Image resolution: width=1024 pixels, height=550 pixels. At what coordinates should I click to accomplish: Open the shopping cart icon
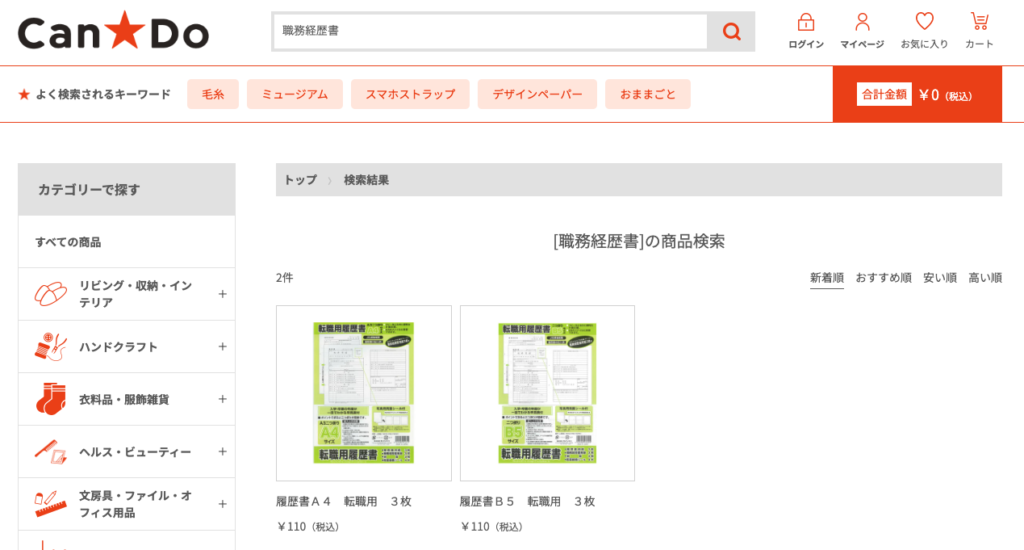979,23
